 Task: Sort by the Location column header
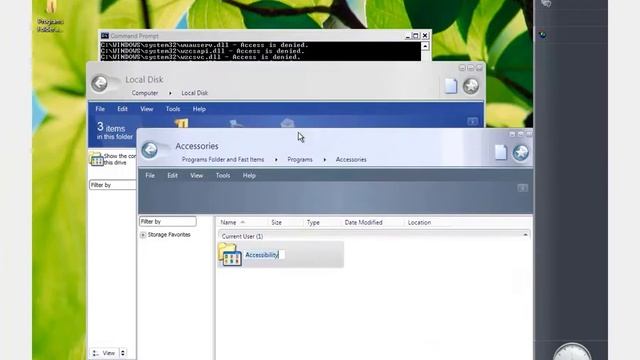(x=419, y=222)
